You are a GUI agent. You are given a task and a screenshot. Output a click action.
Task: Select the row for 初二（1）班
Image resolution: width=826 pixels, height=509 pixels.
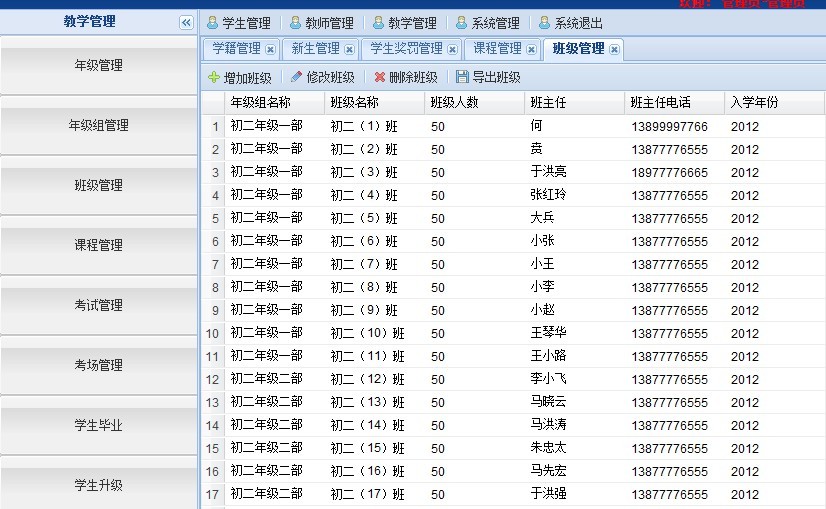pos(514,126)
